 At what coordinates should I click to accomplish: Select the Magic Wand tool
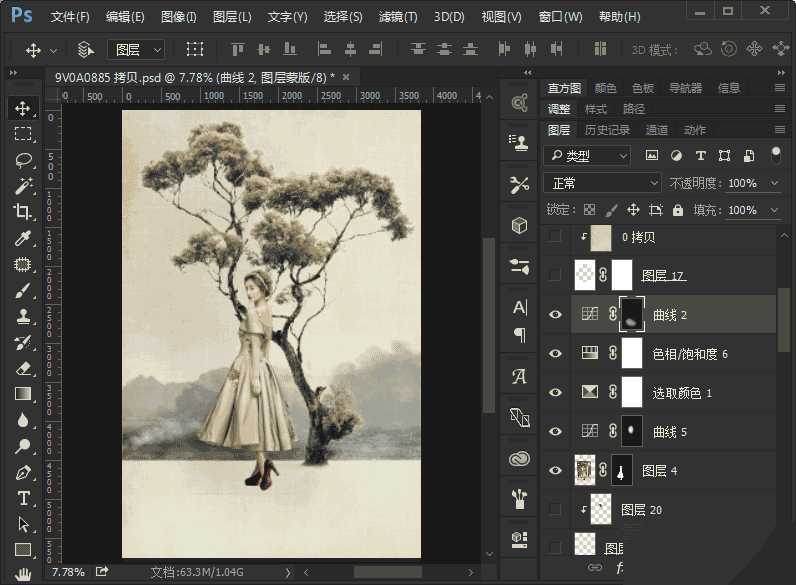(x=23, y=186)
